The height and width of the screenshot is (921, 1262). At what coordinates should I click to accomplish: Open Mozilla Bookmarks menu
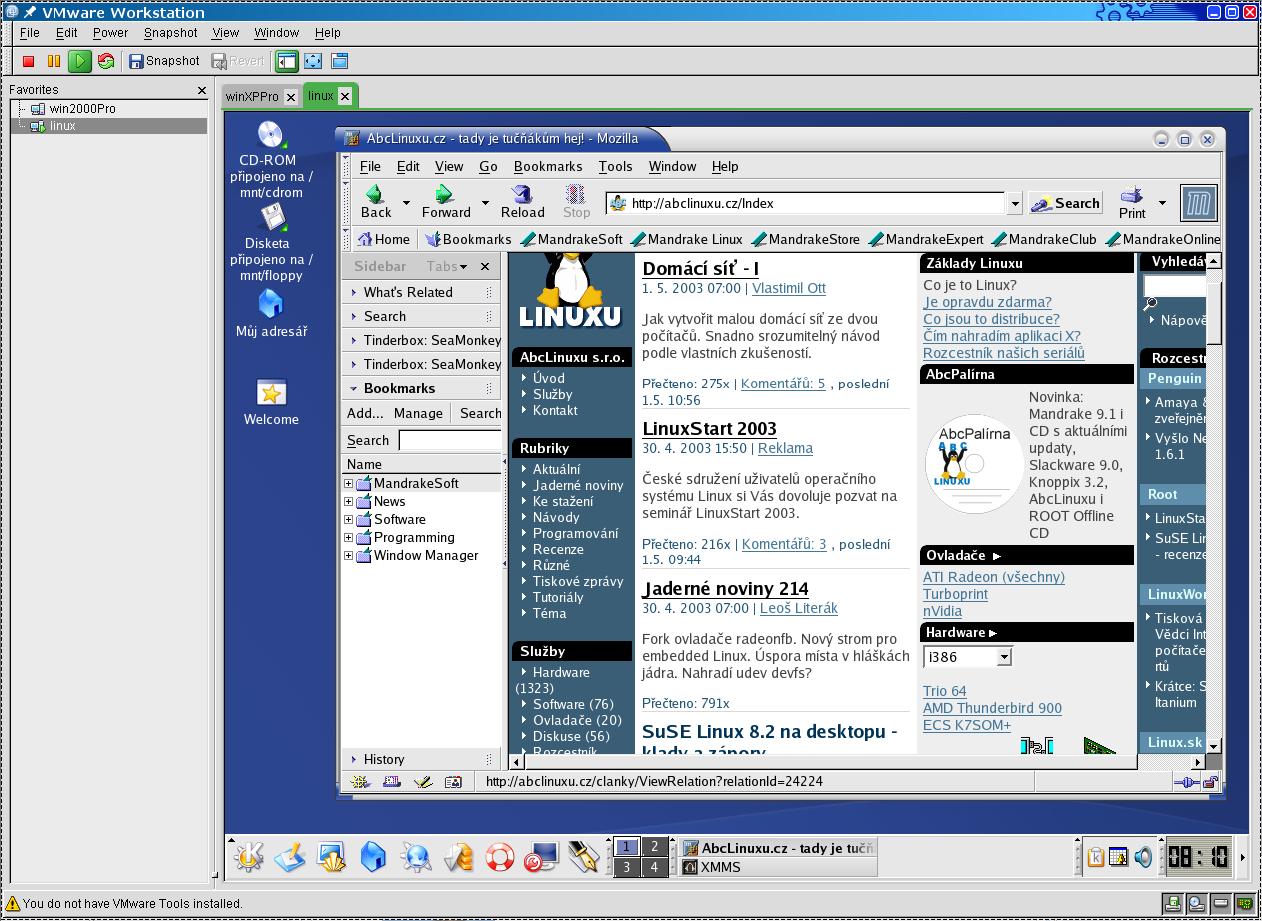coord(548,167)
